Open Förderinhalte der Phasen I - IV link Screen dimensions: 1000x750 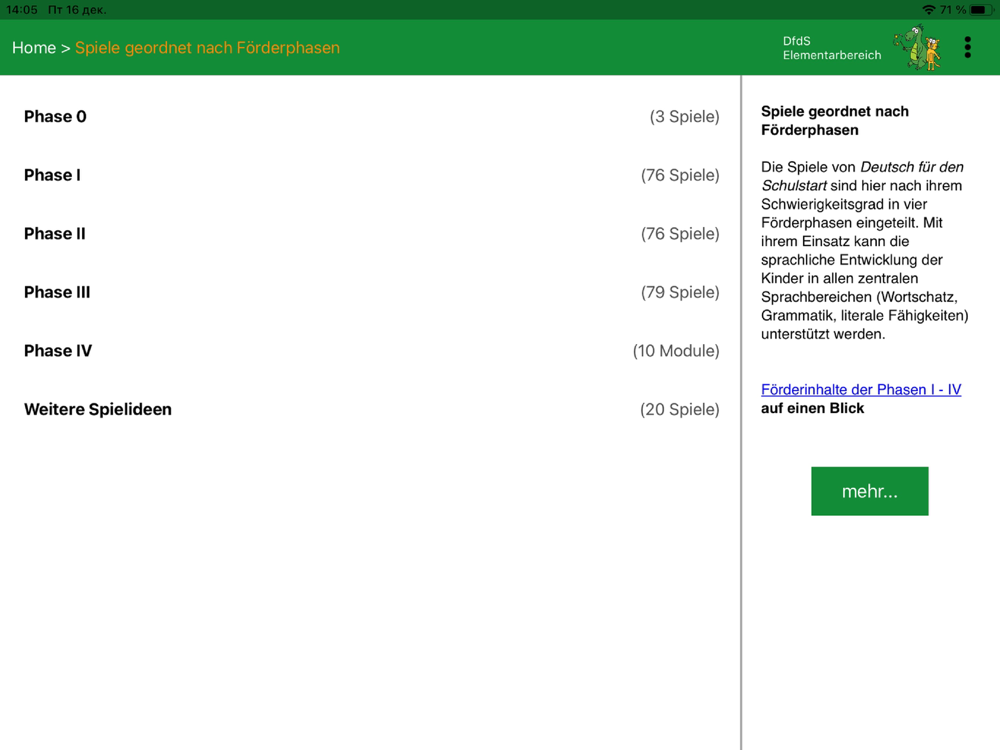point(861,390)
